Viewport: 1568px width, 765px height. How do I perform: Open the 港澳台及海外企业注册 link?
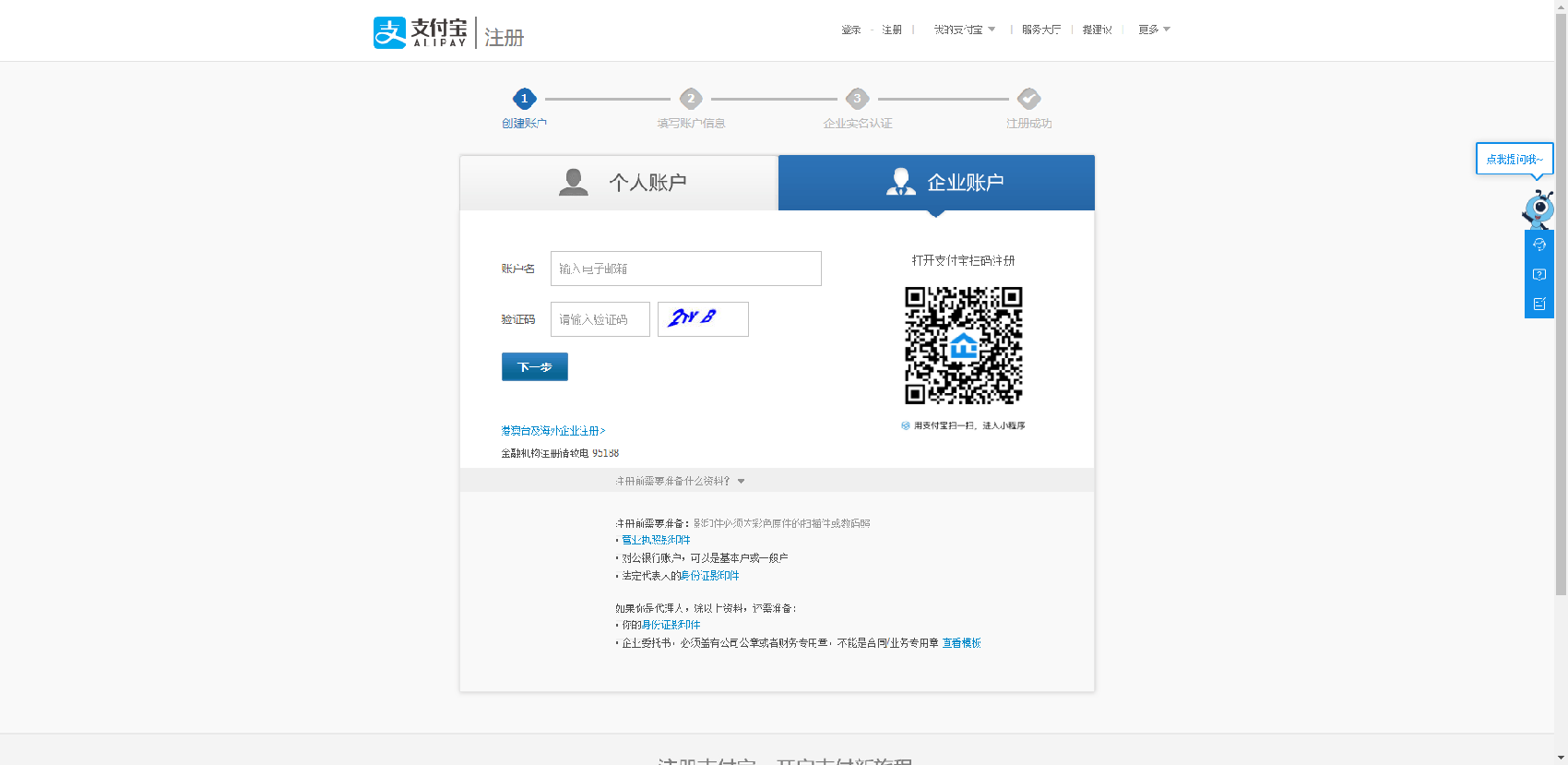pos(552,431)
